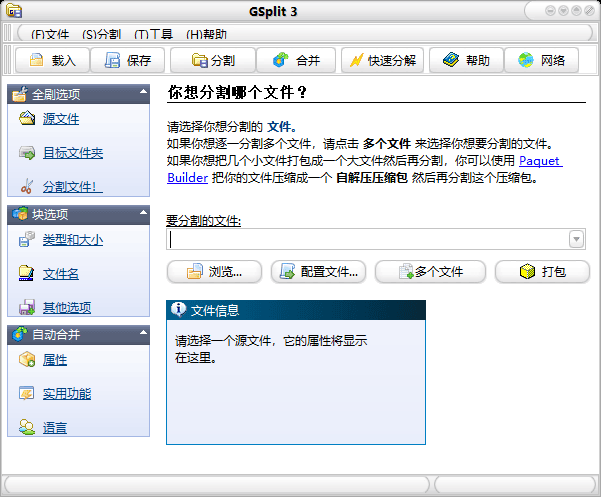
Task: Open the 其他选项 sidebar link
Action: [x=67, y=307]
